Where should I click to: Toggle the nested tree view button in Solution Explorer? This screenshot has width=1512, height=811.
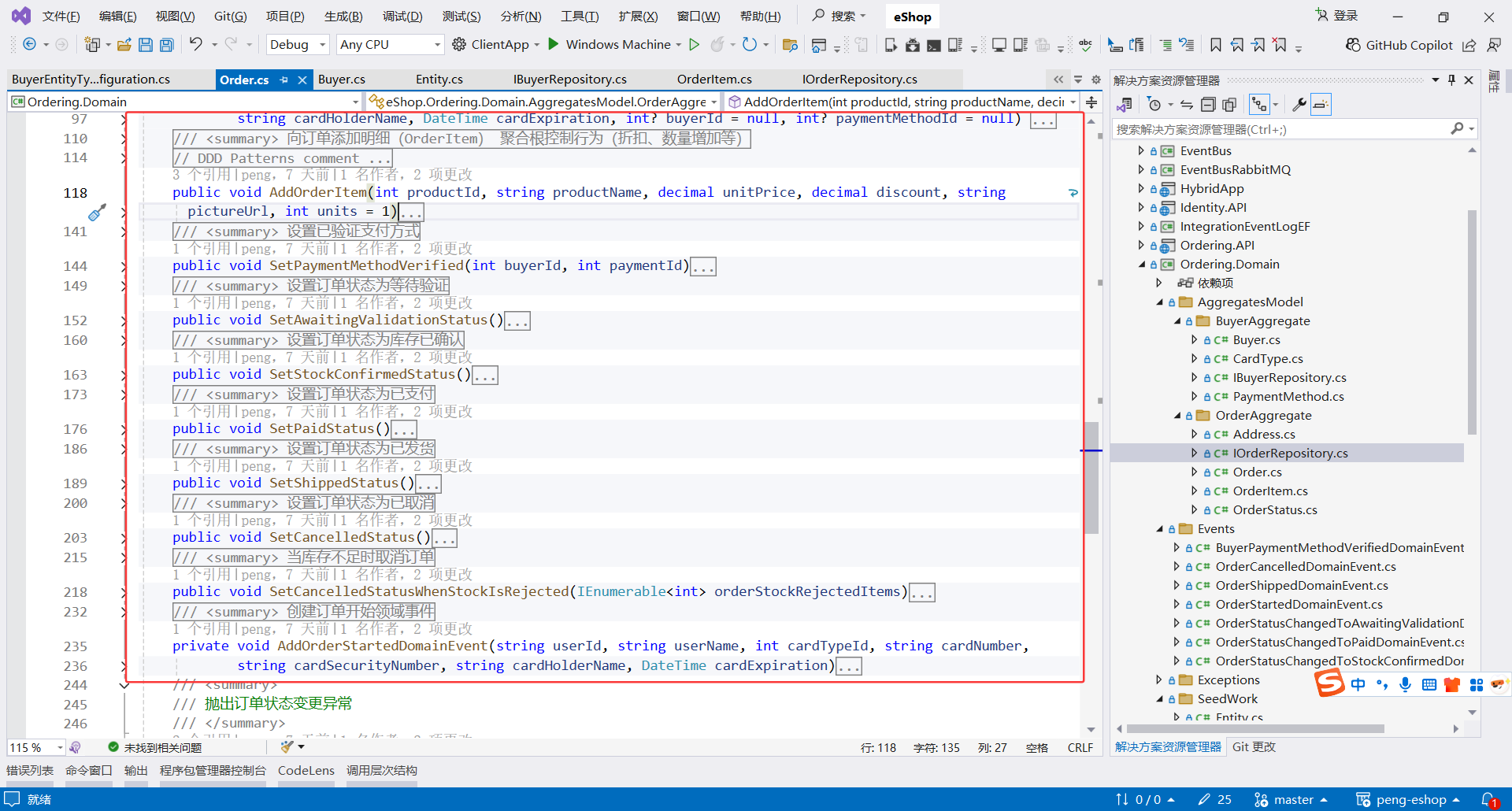[x=1259, y=104]
